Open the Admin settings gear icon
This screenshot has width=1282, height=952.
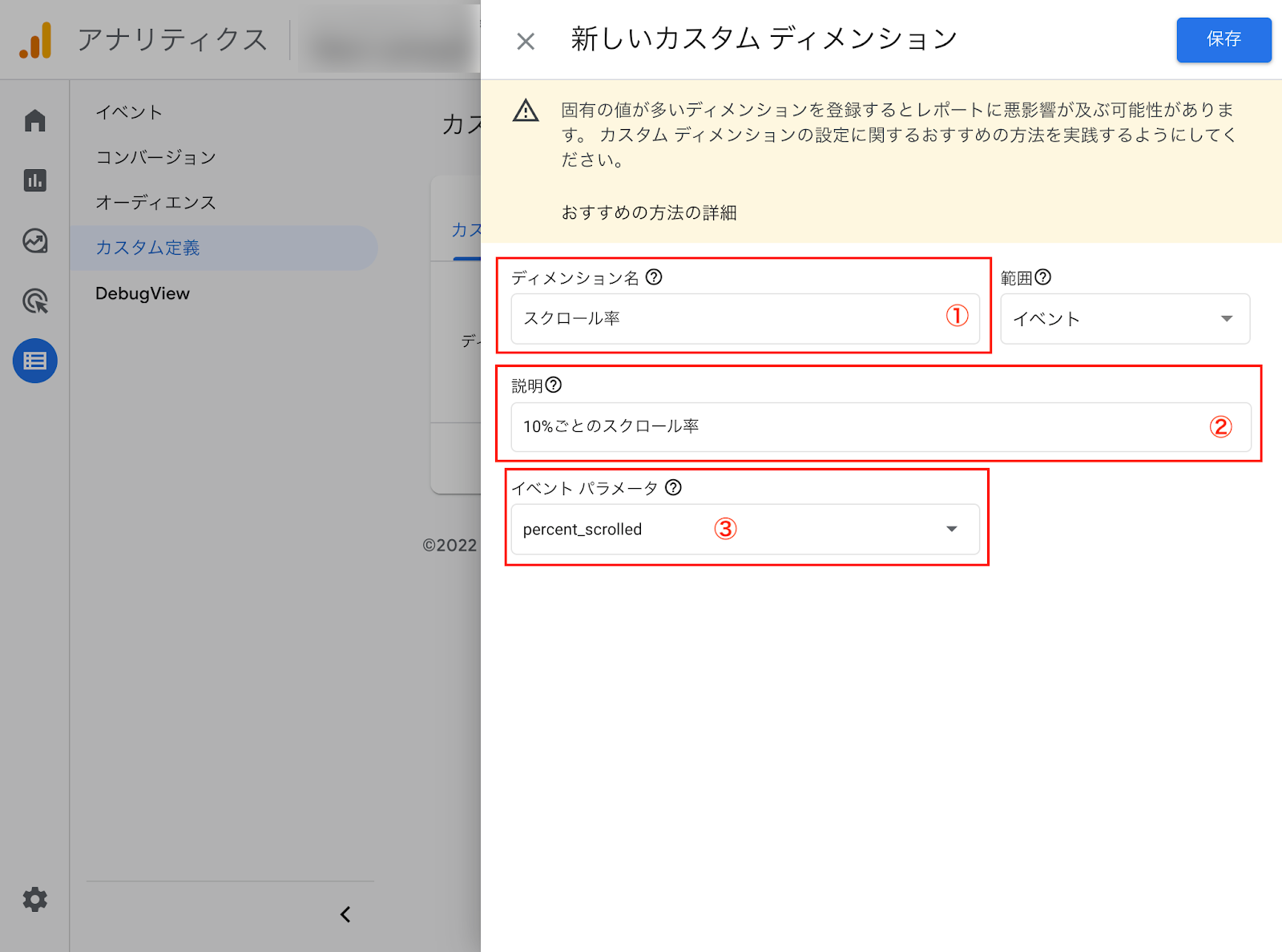tap(34, 900)
